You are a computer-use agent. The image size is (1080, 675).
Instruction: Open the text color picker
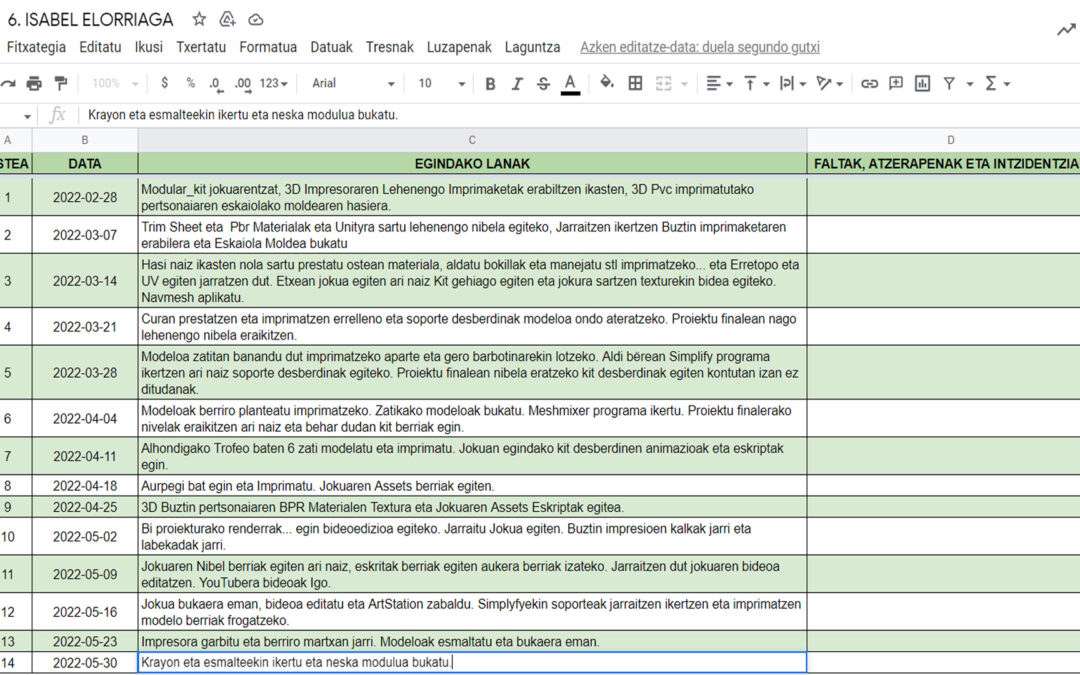tap(570, 84)
